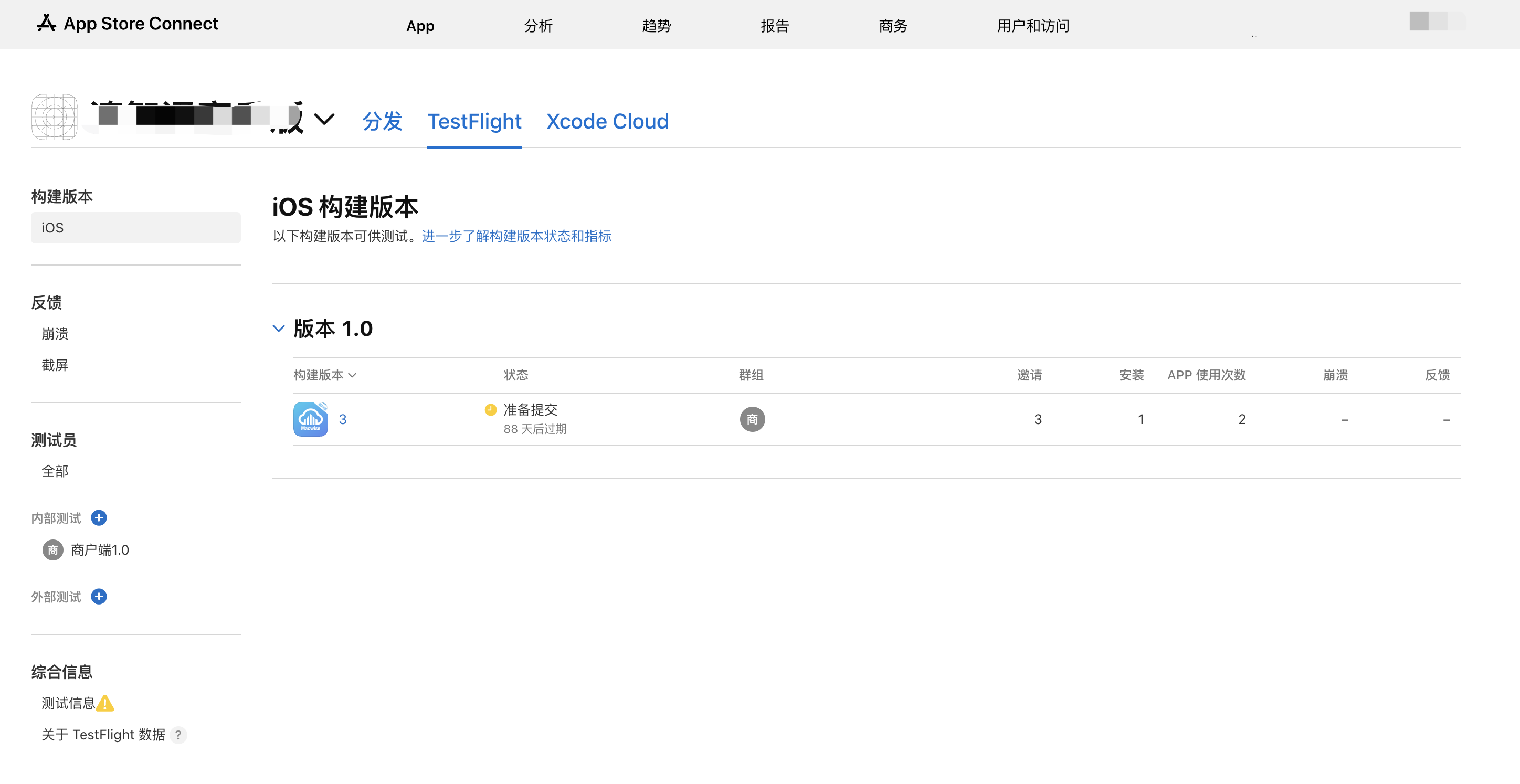
Task: Click the 商 group badge in build row
Action: (x=752, y=419)
